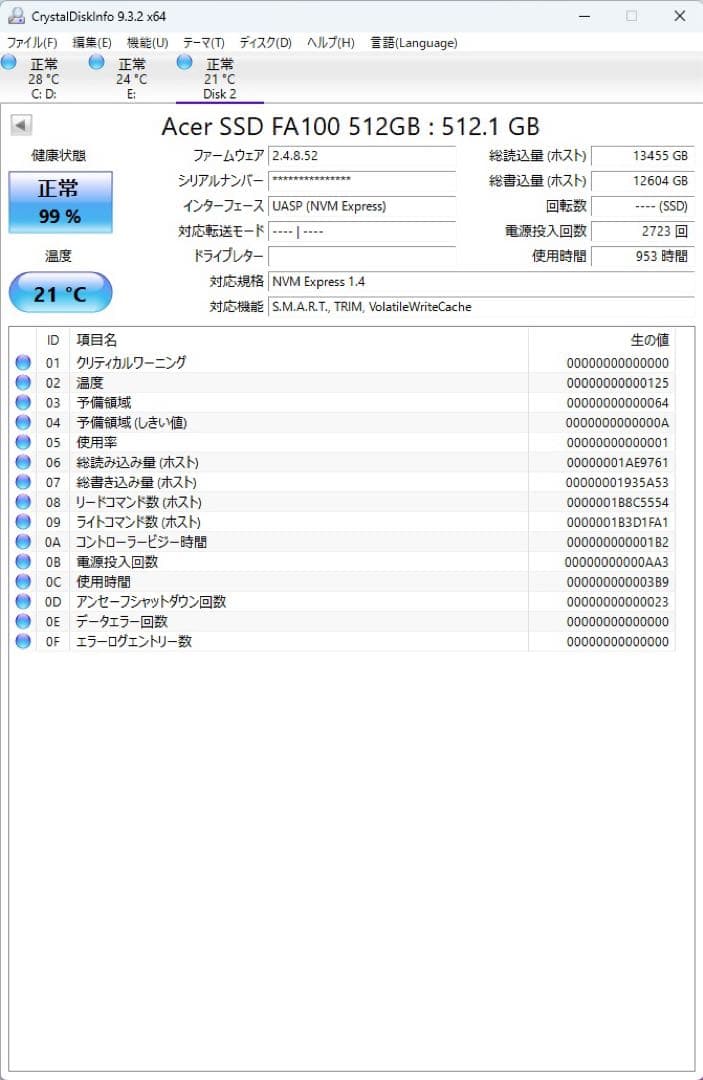Click the masked シリアルナンバー field
The width and height of the screenshot is (703, 1080).
[x=362, y=180]
